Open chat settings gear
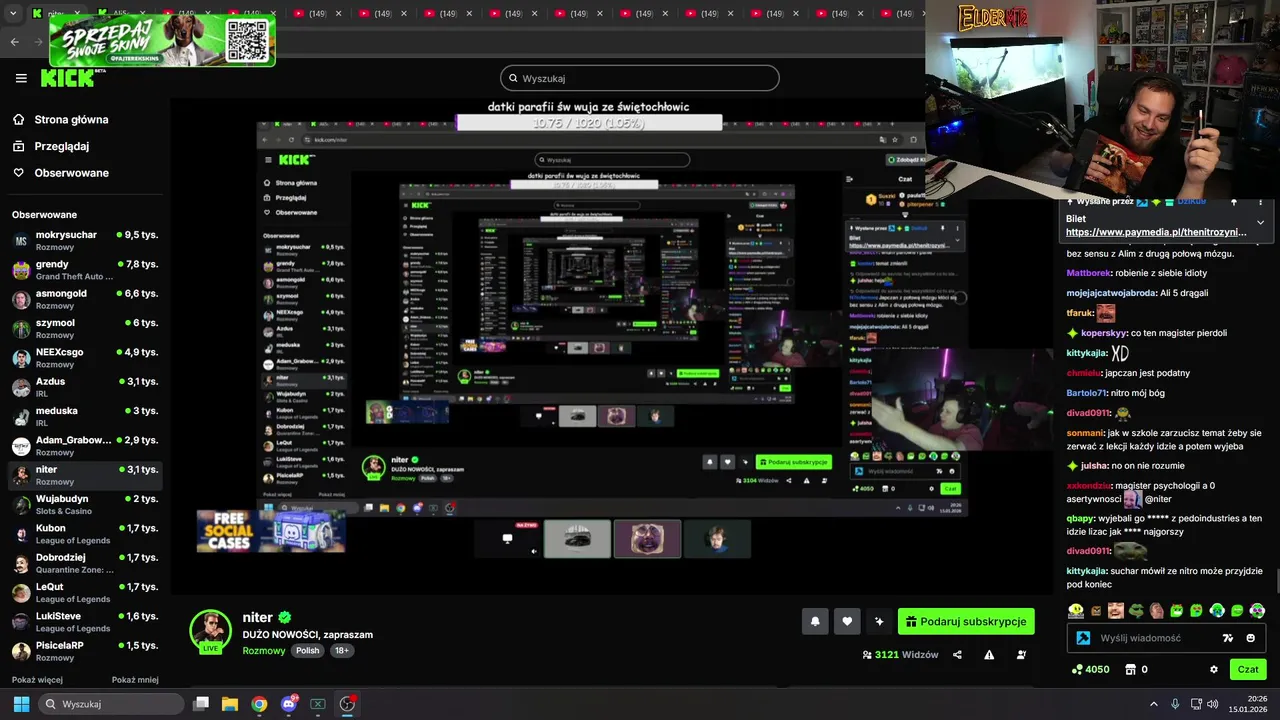 coord(1214,669)
